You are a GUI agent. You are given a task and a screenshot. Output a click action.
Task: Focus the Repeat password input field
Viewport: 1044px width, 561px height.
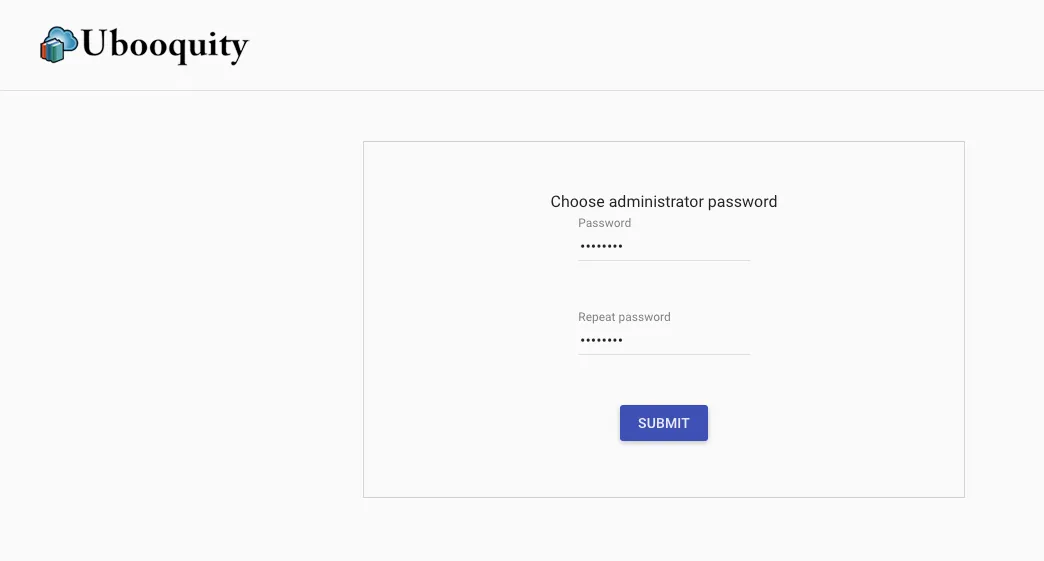point(664,340)
